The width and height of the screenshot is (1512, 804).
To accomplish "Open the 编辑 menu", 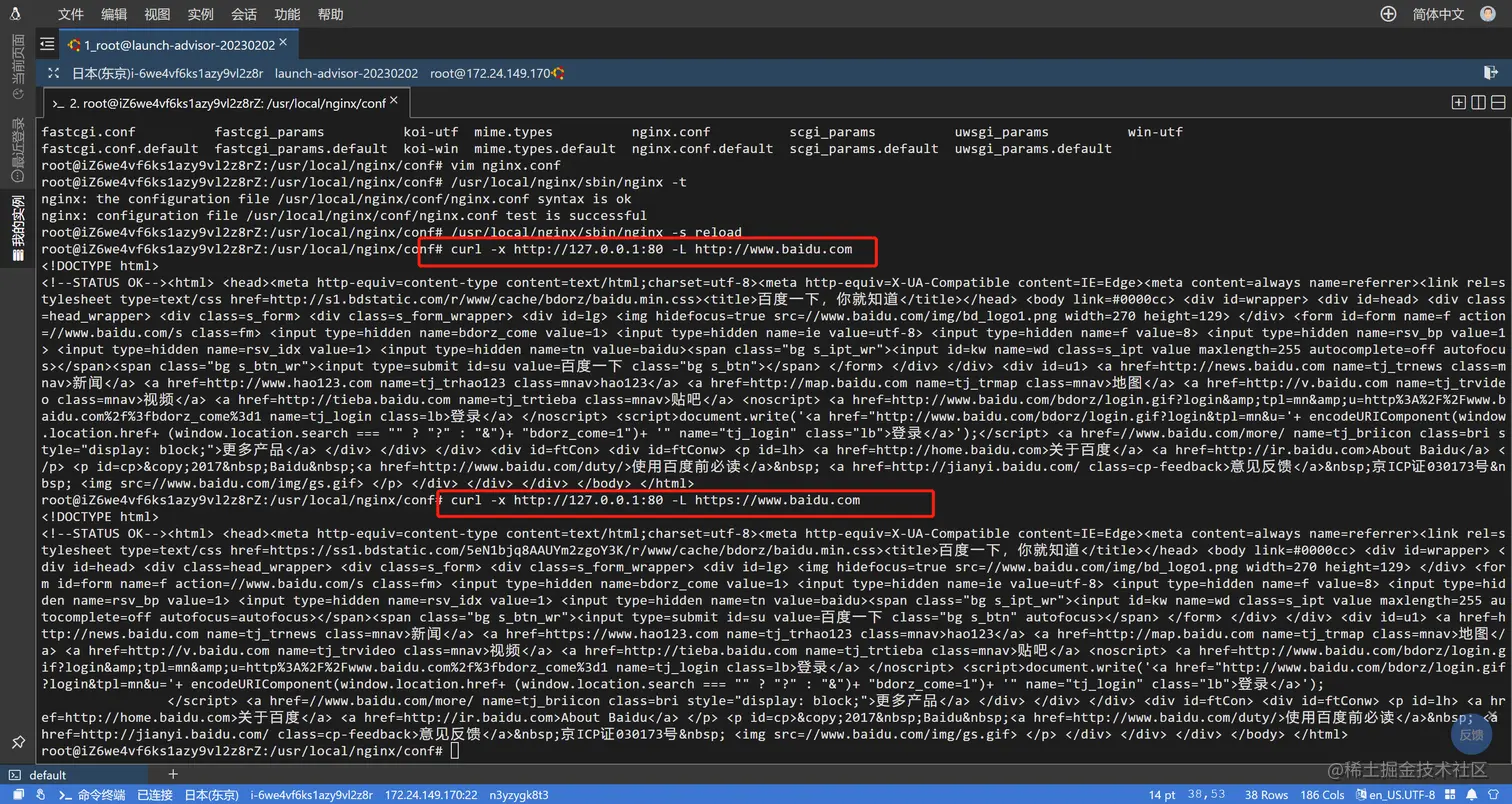I will tap(114, 14).
